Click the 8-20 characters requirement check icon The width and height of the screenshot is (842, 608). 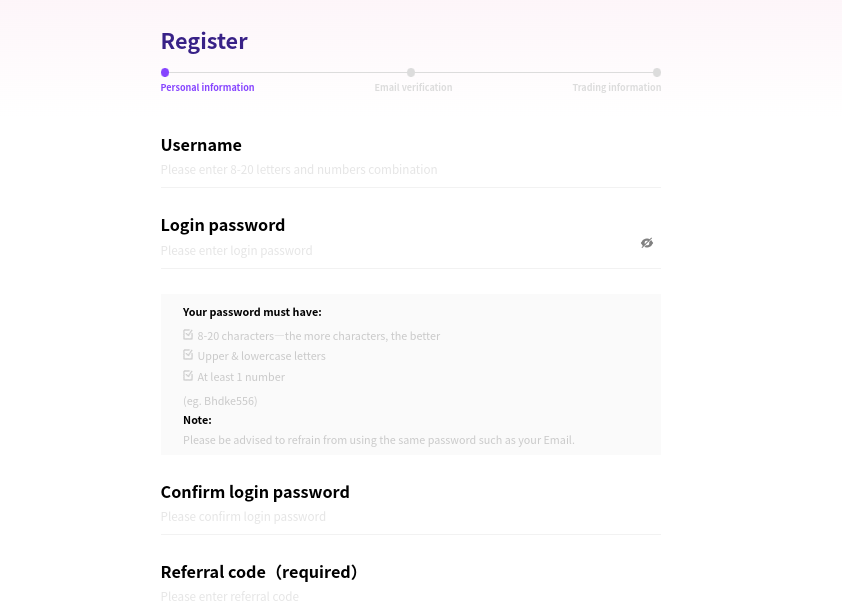(x=188, y=335)
